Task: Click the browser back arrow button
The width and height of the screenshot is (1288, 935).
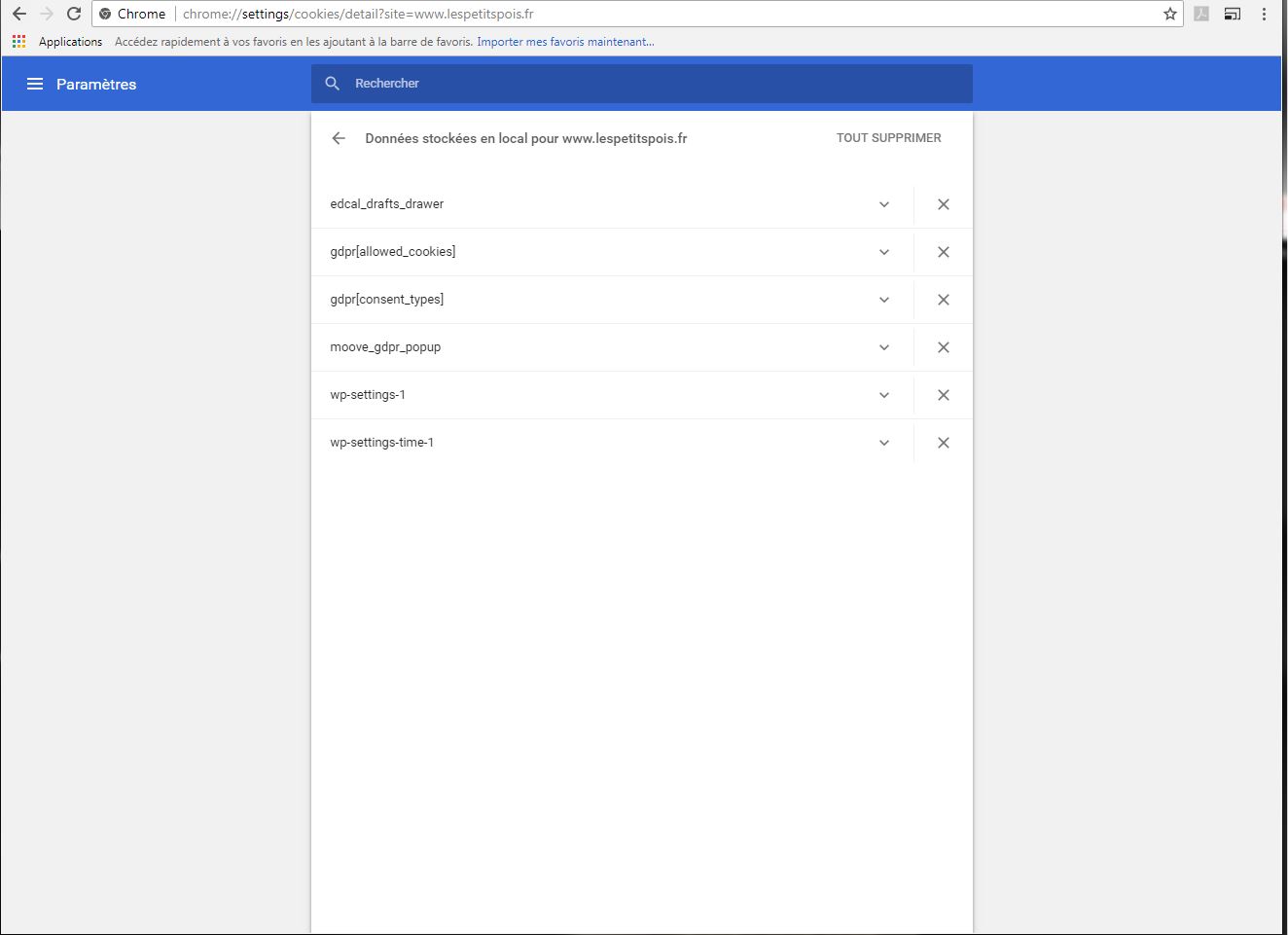Action: click(19, 14)
